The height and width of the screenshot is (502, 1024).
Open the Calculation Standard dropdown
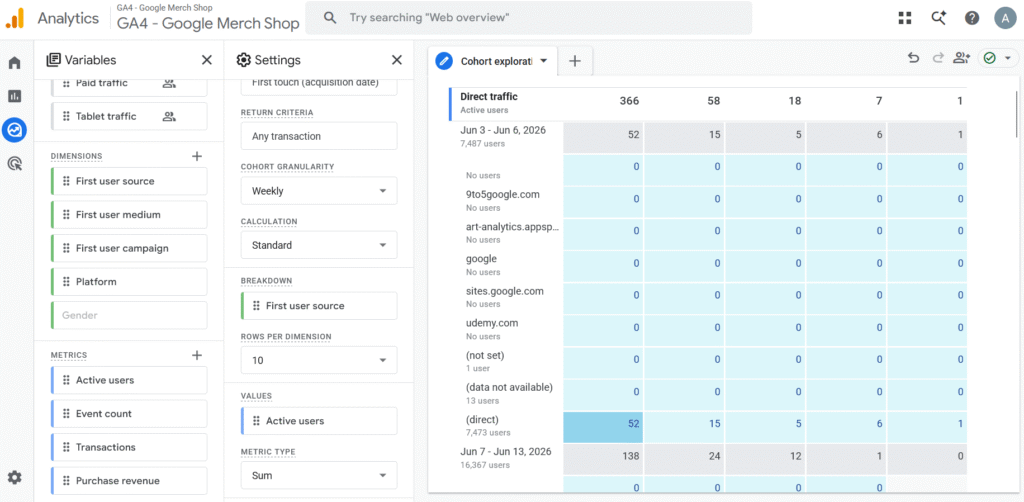coord(319,245)
